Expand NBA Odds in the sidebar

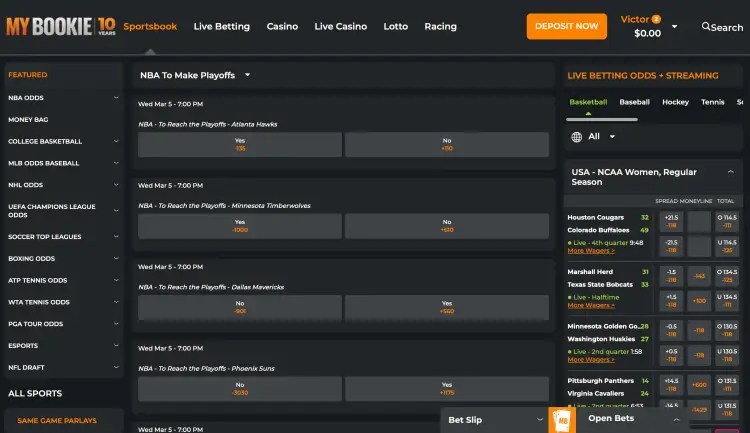(x=116, y=98)
